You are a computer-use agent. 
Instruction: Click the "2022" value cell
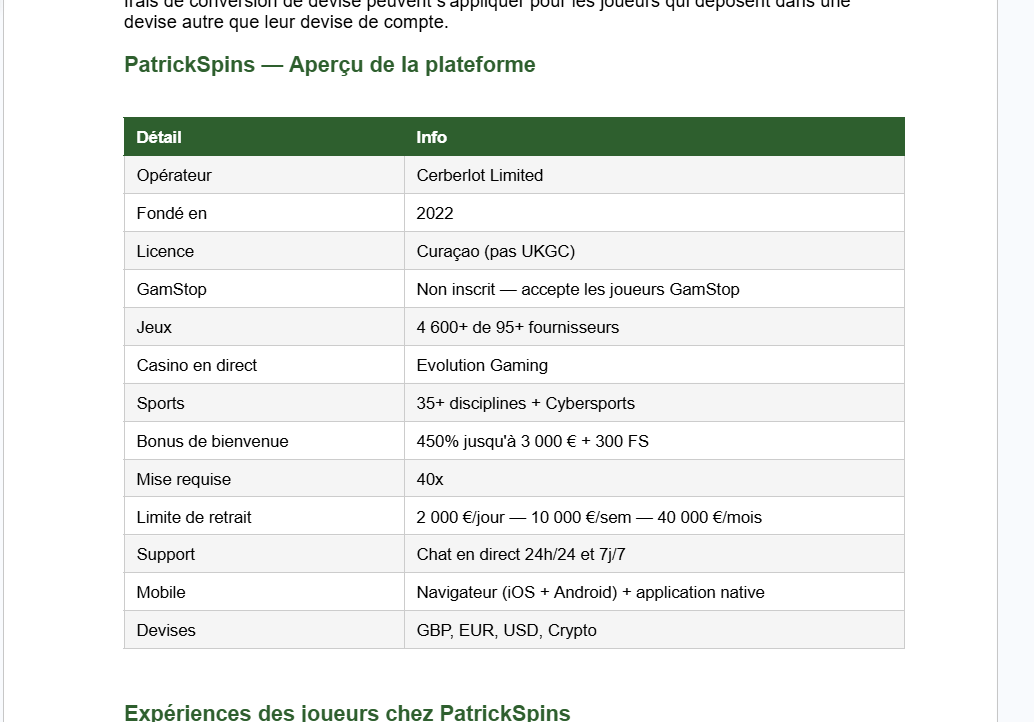click(654, 213)
